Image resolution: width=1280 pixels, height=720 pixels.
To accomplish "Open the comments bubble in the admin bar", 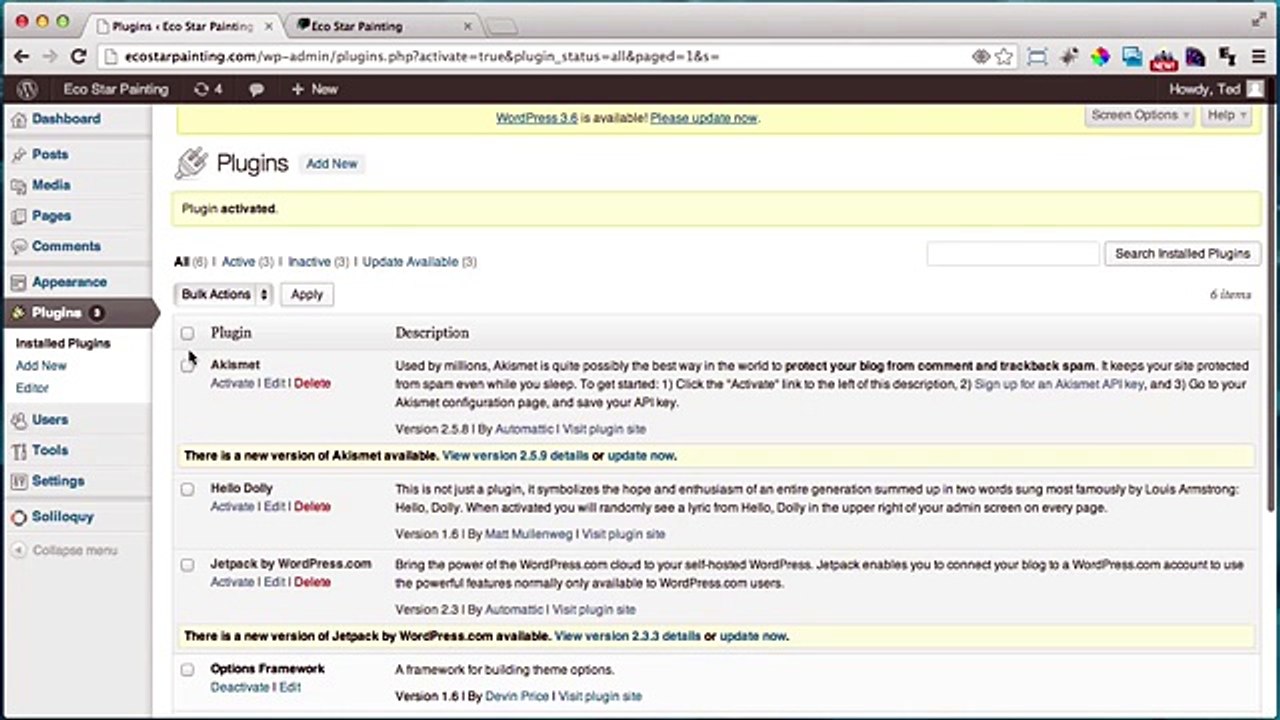I will (x=256, y=89).
